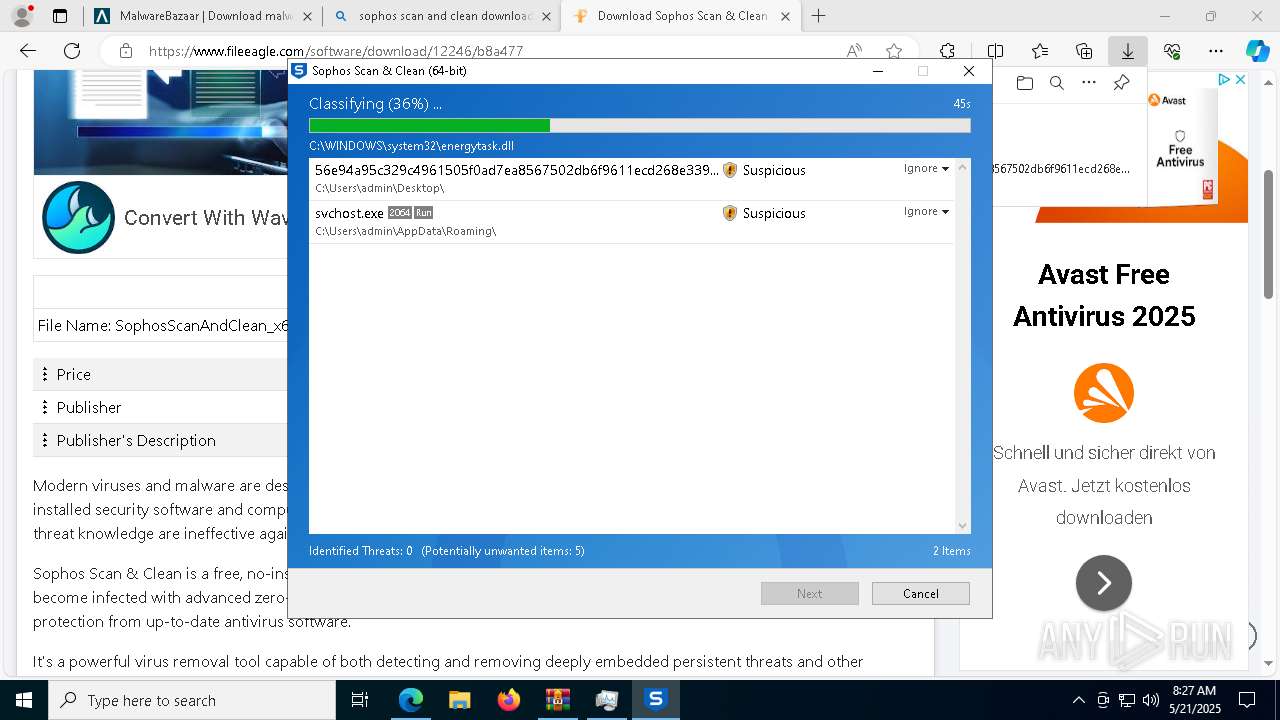Click the C:\Users\admin\AppData\Roaming\ path text
This screenshot has width=1280, height=720.
click(x=405, y=231)
